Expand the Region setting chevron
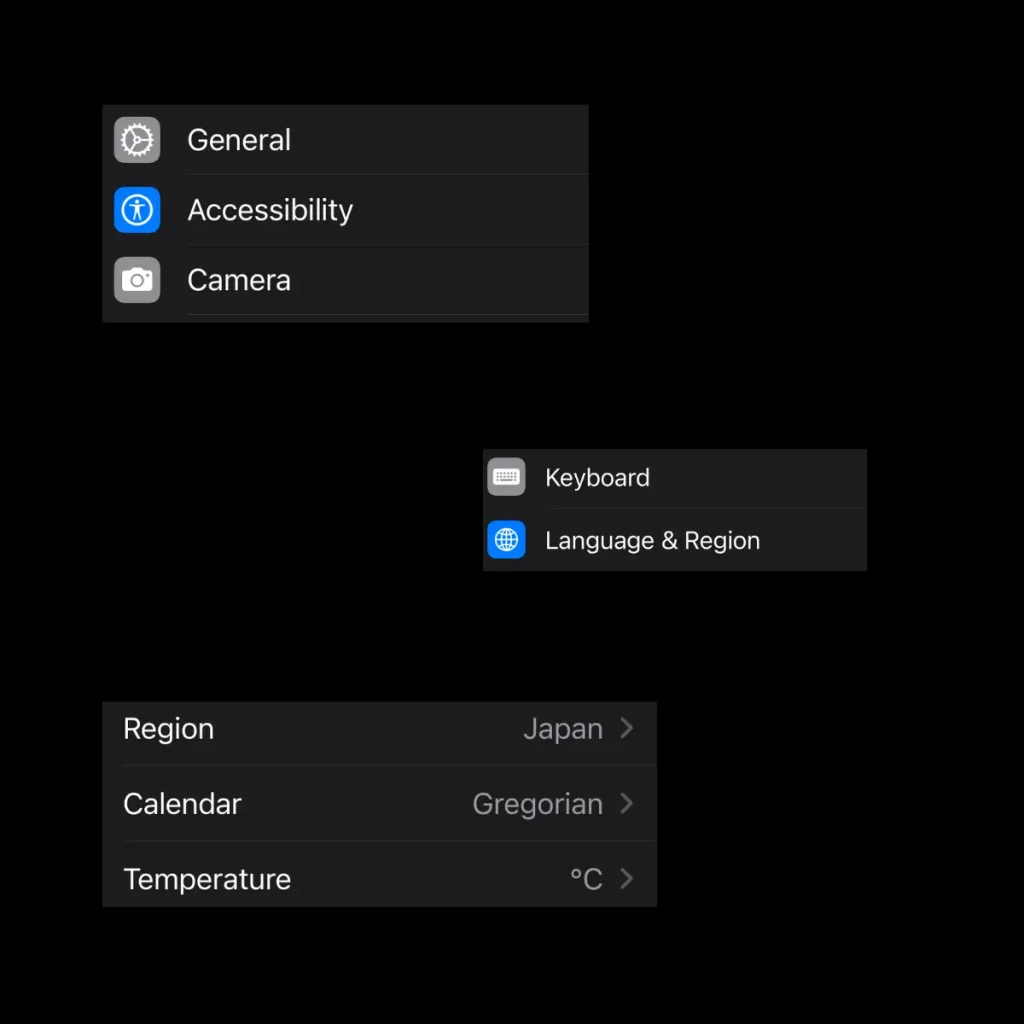 pyautogui.click(x=628, y=729)
